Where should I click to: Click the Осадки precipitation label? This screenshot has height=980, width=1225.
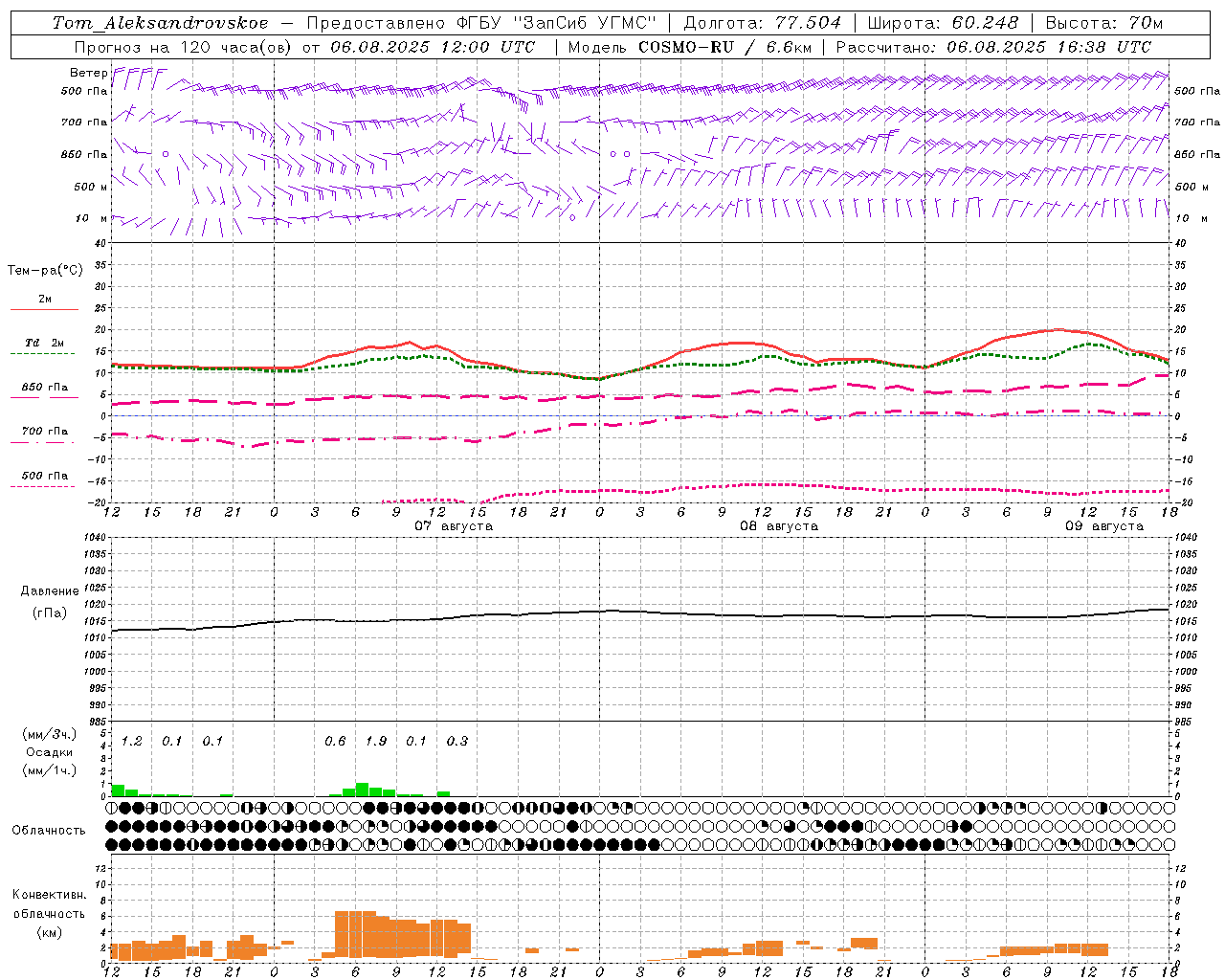pos(50,752)
